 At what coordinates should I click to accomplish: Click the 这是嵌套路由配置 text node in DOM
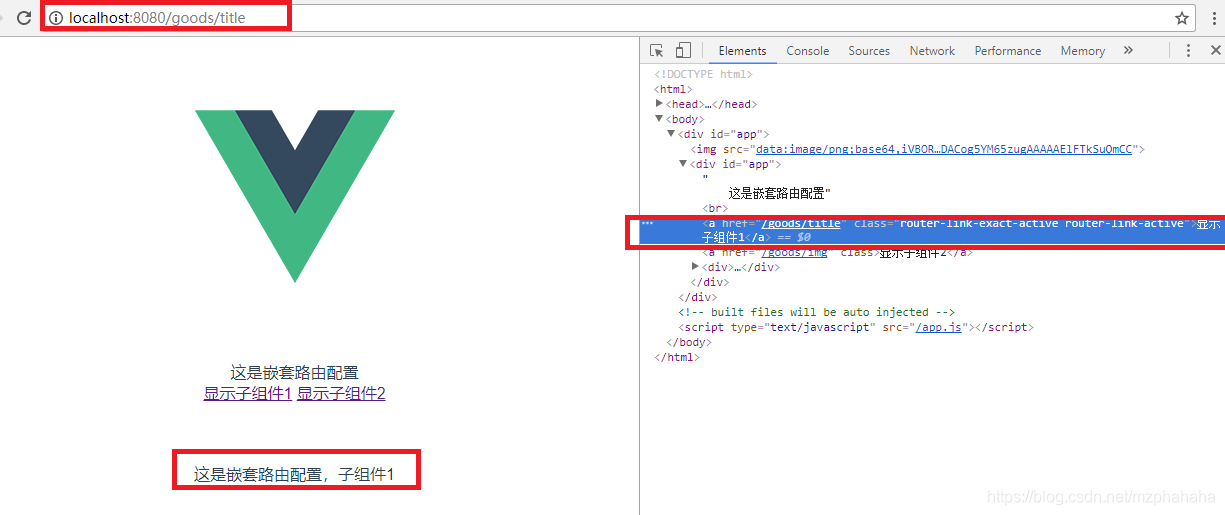point(780,193)
